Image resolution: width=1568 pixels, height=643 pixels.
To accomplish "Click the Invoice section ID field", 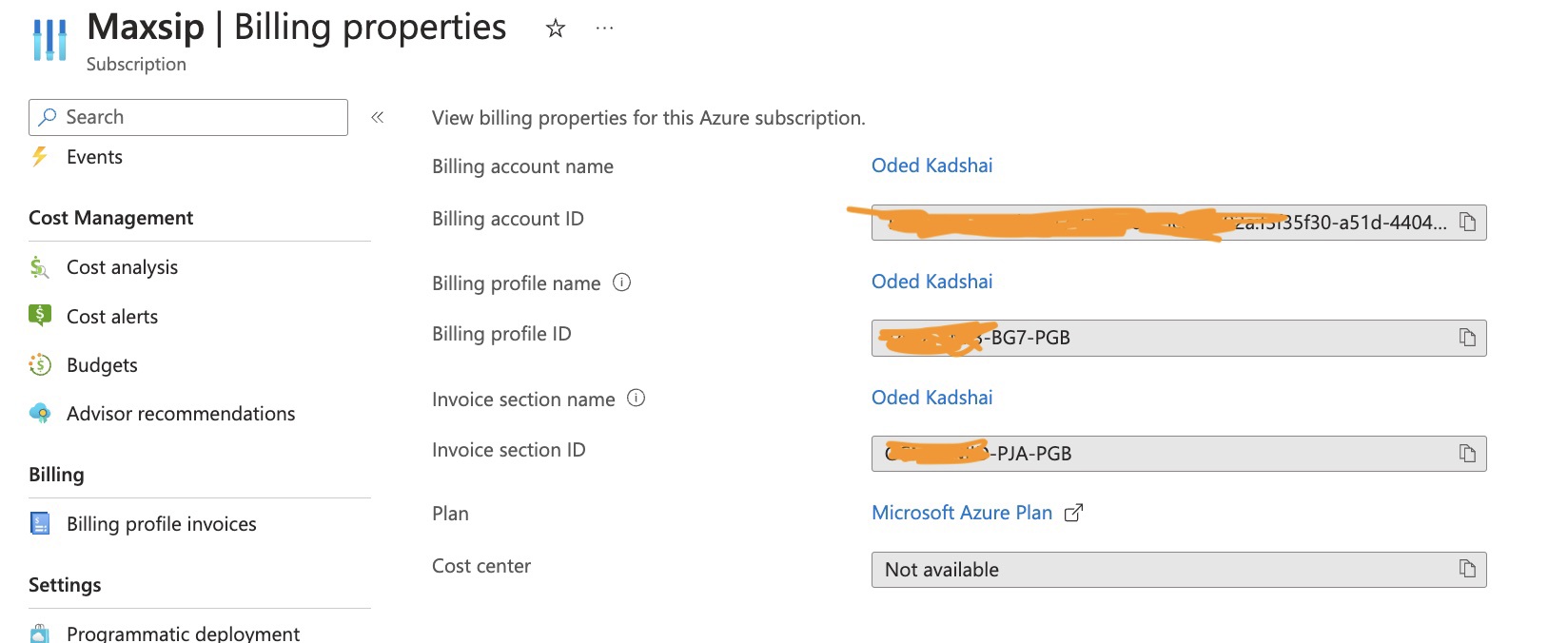I will click(1179, 454).
